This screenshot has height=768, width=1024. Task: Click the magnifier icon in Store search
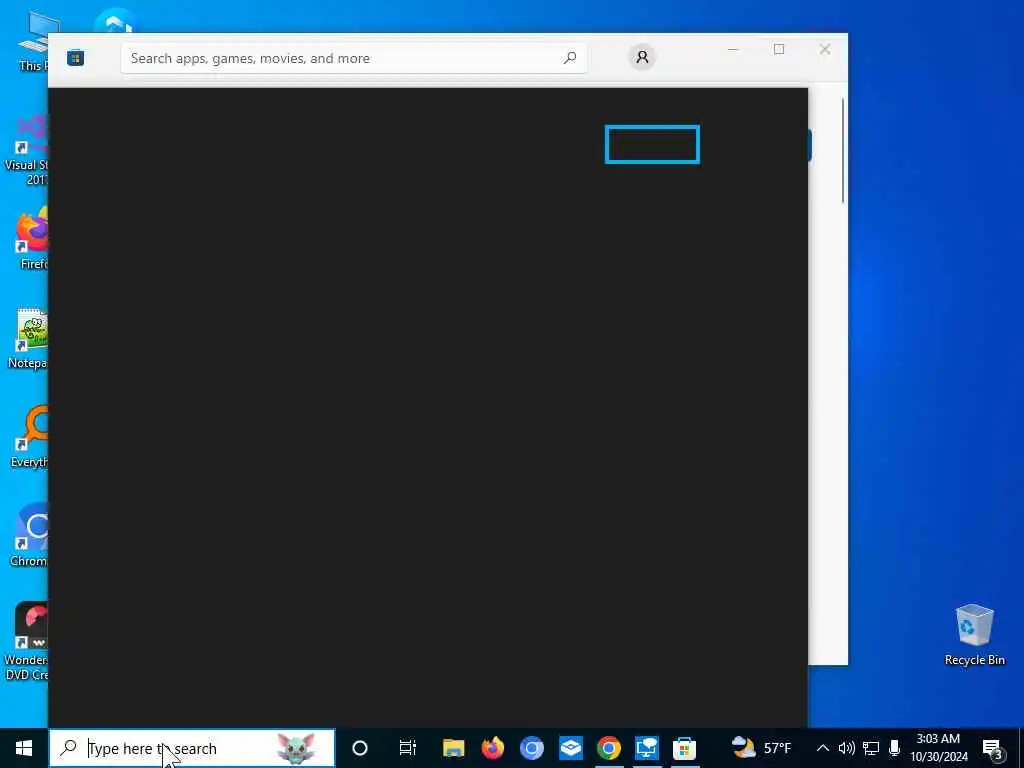(569, 58)
